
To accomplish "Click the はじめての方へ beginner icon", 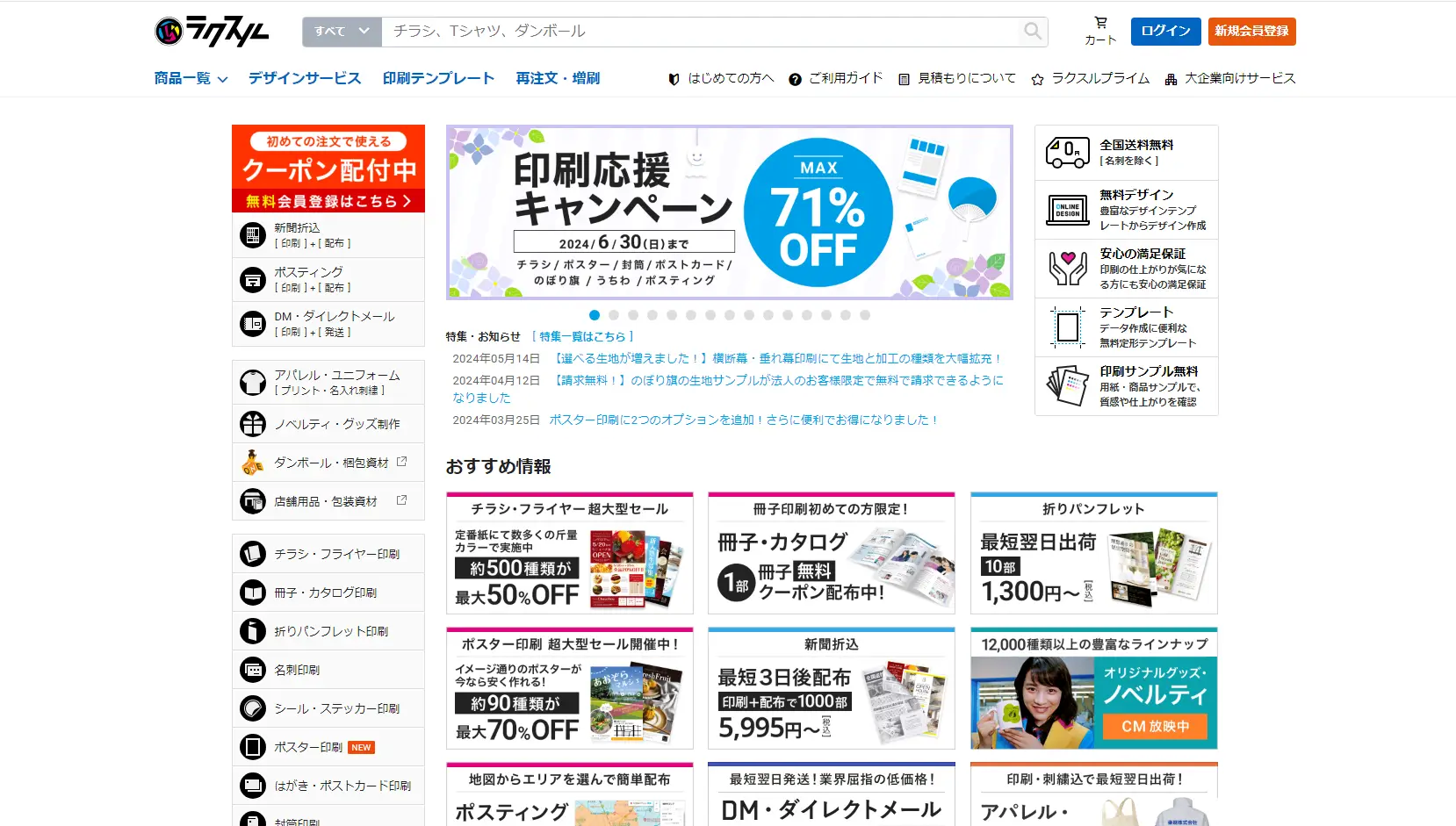I will pyautogui.click(x=674, y=79).
